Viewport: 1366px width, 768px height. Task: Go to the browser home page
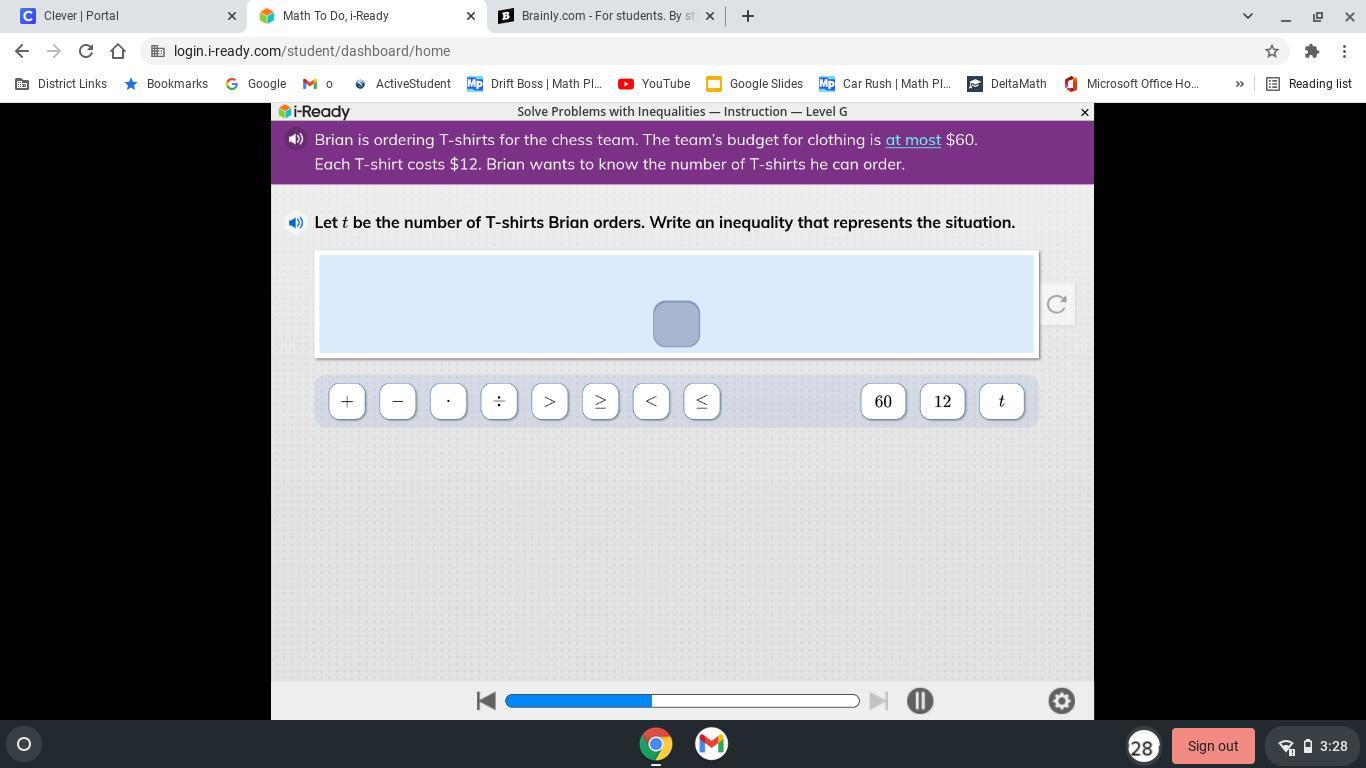[118, 51]
